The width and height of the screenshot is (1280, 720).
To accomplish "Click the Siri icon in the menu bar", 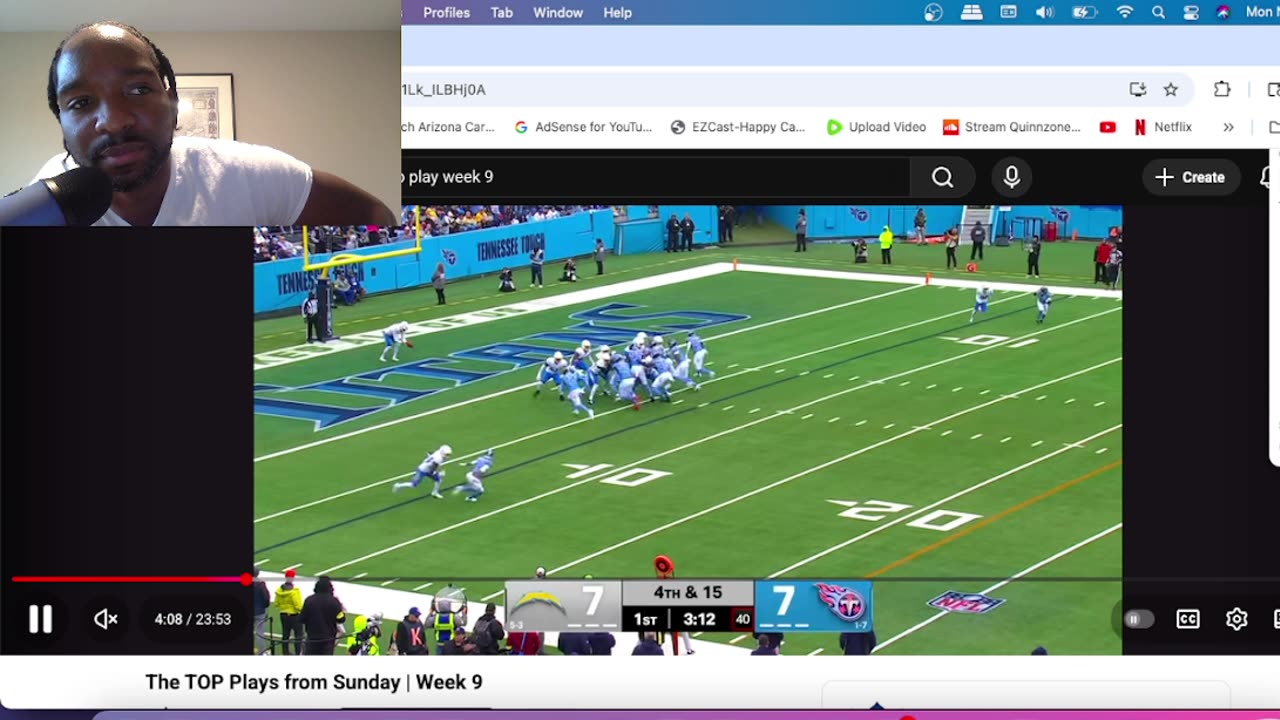I will pos(1223,12).
